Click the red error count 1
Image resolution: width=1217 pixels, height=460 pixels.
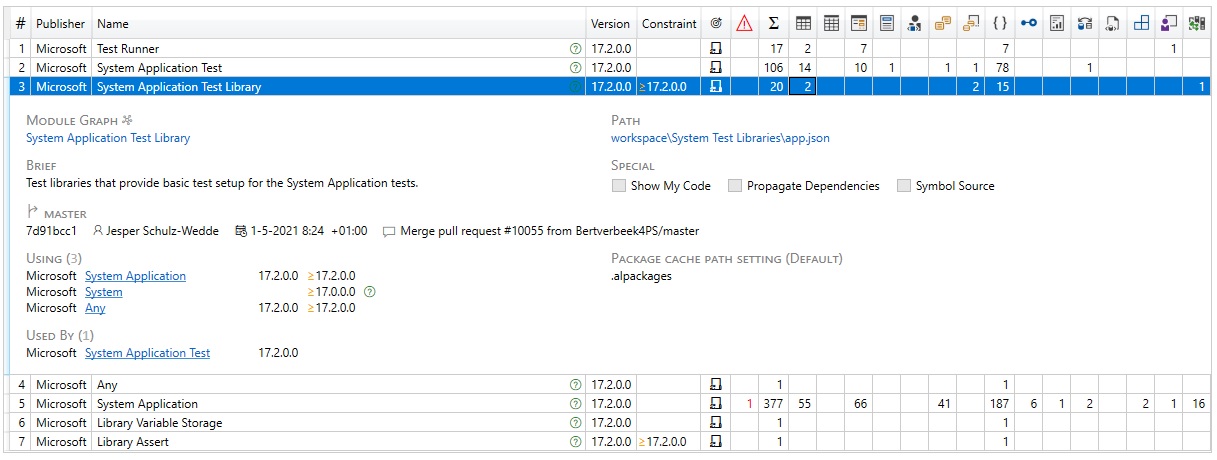749,404
